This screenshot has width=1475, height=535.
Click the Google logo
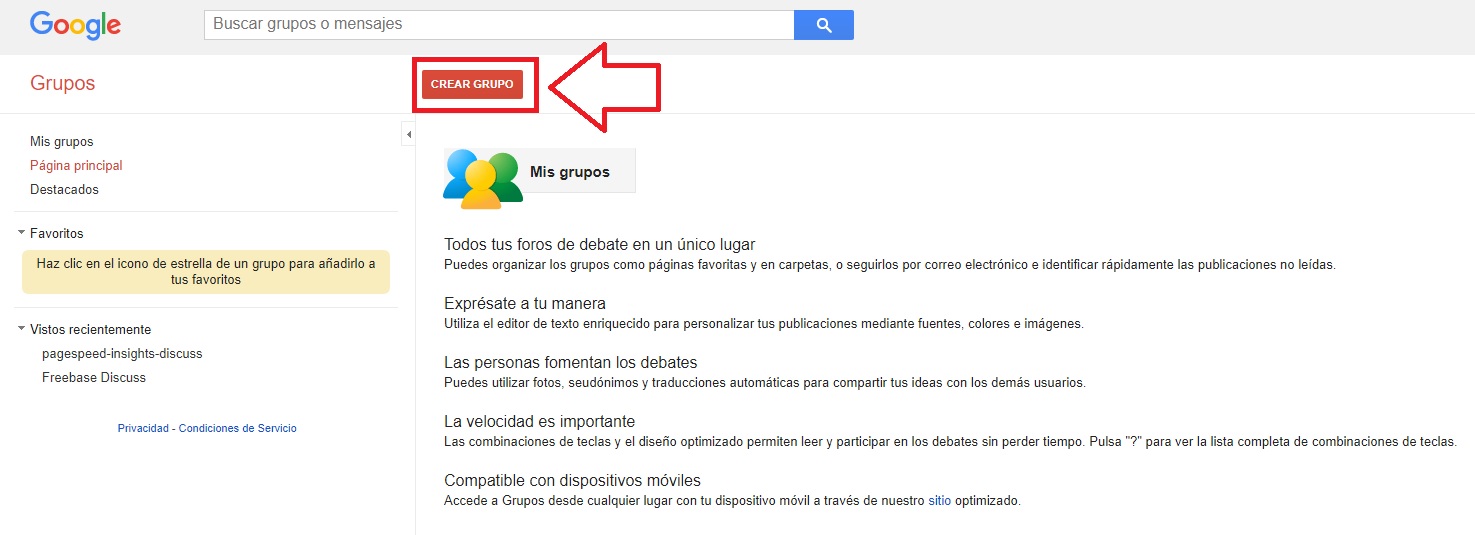pyautogui.click(x=75, y=25)
